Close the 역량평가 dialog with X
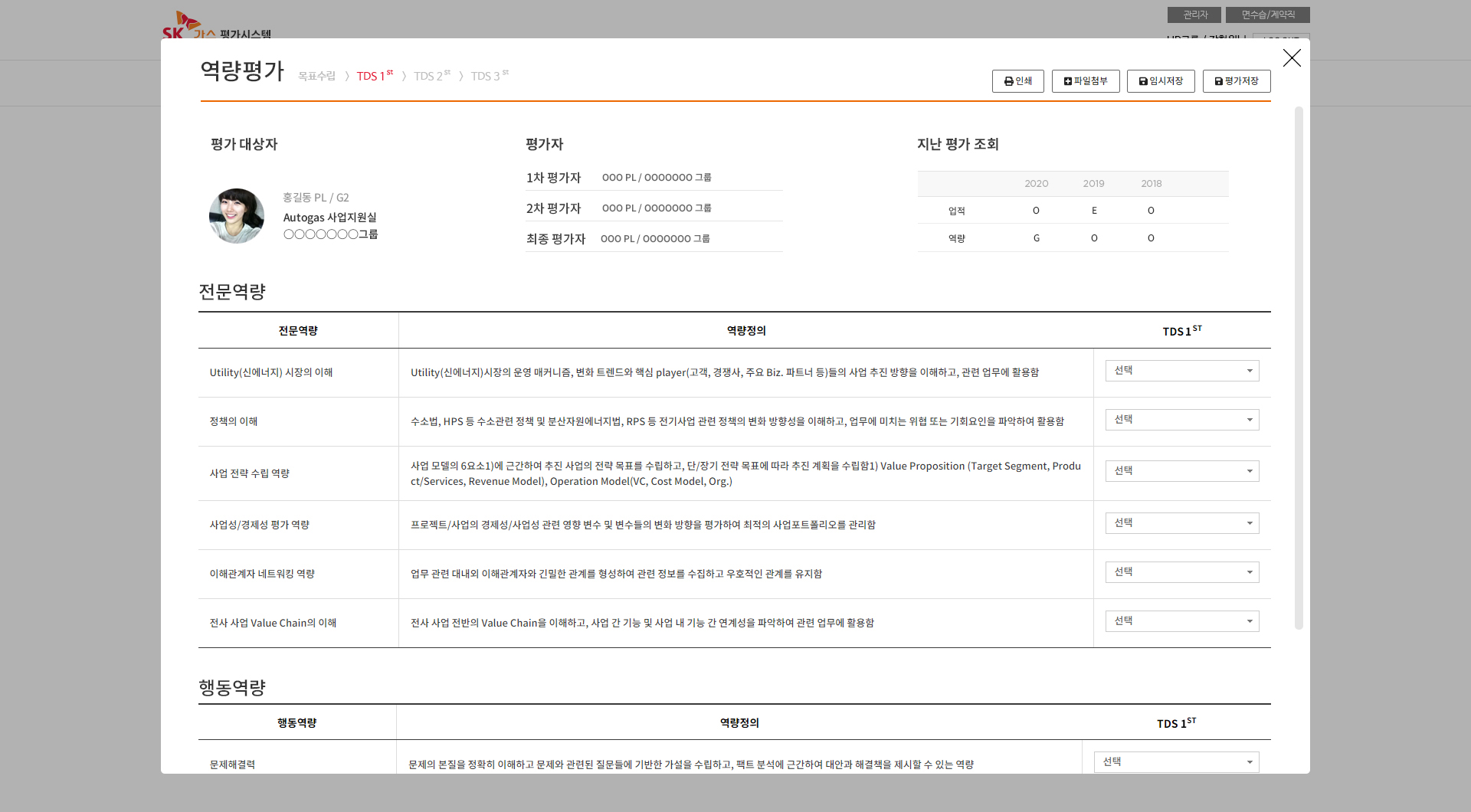This screenshot has width=1471, height=812. point(1292,58)
